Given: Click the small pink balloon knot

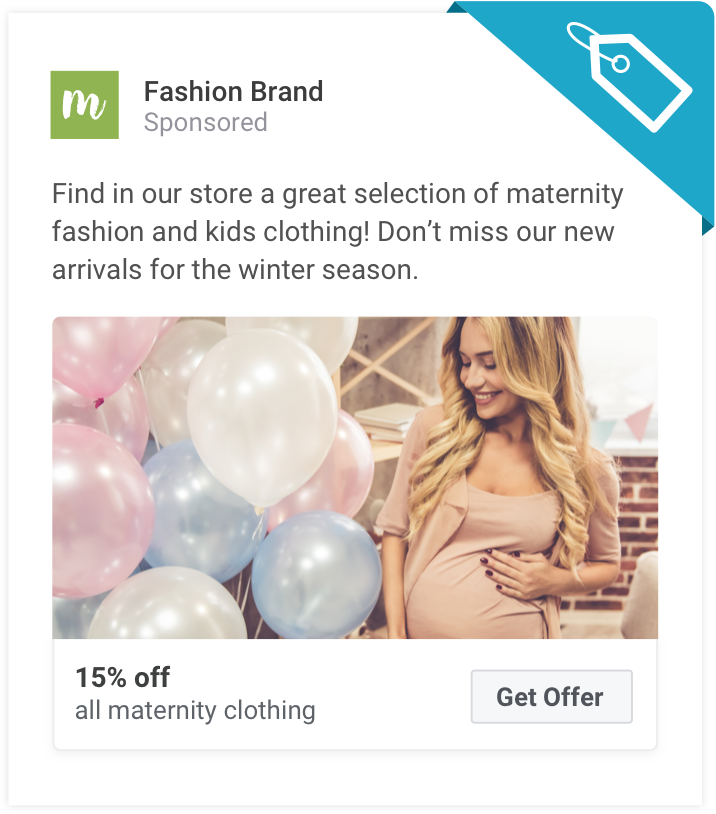Looking at the screenshot, I should click(98, 402).
